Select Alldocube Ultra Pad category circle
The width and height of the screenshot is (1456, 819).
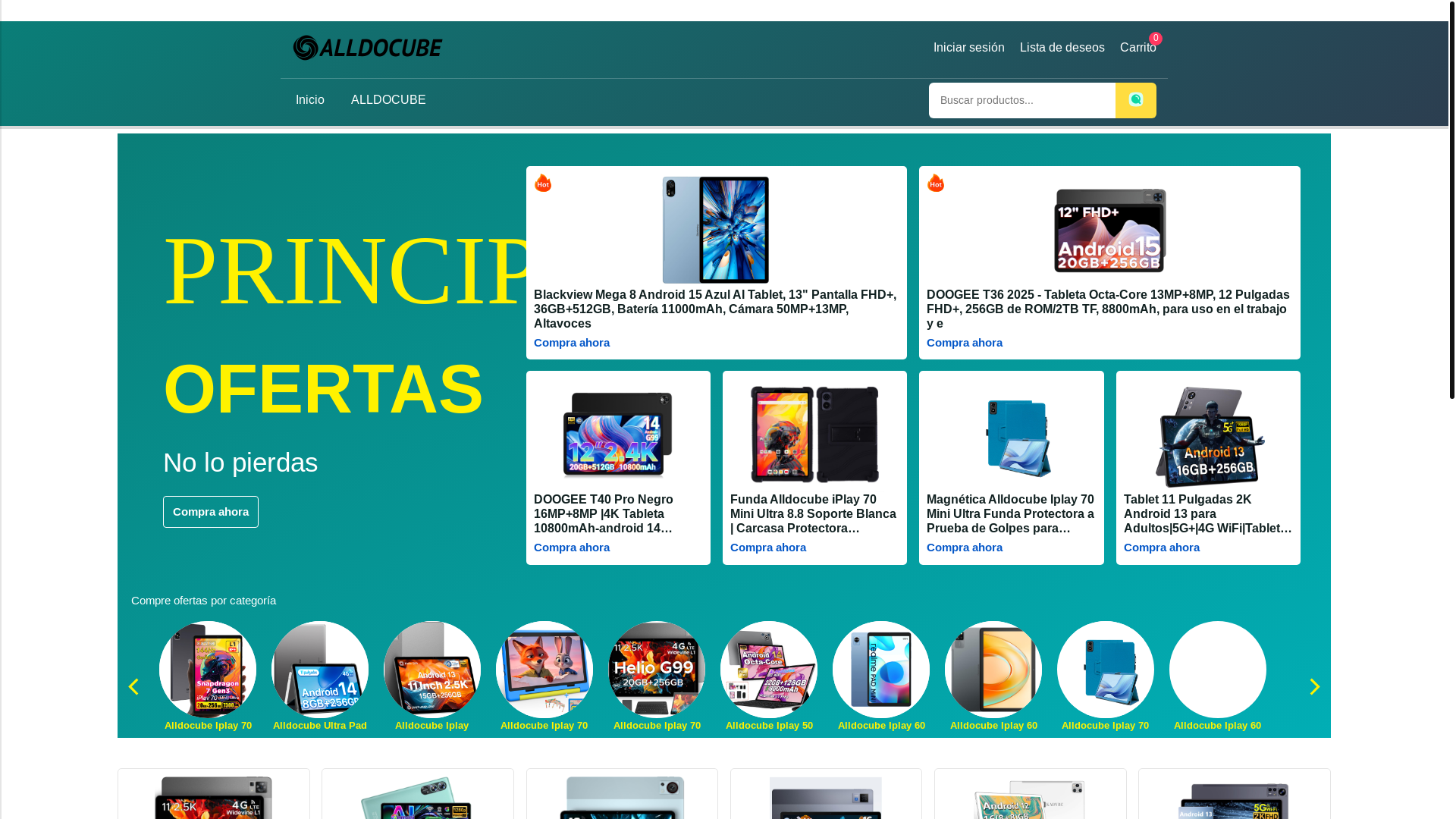320,670
